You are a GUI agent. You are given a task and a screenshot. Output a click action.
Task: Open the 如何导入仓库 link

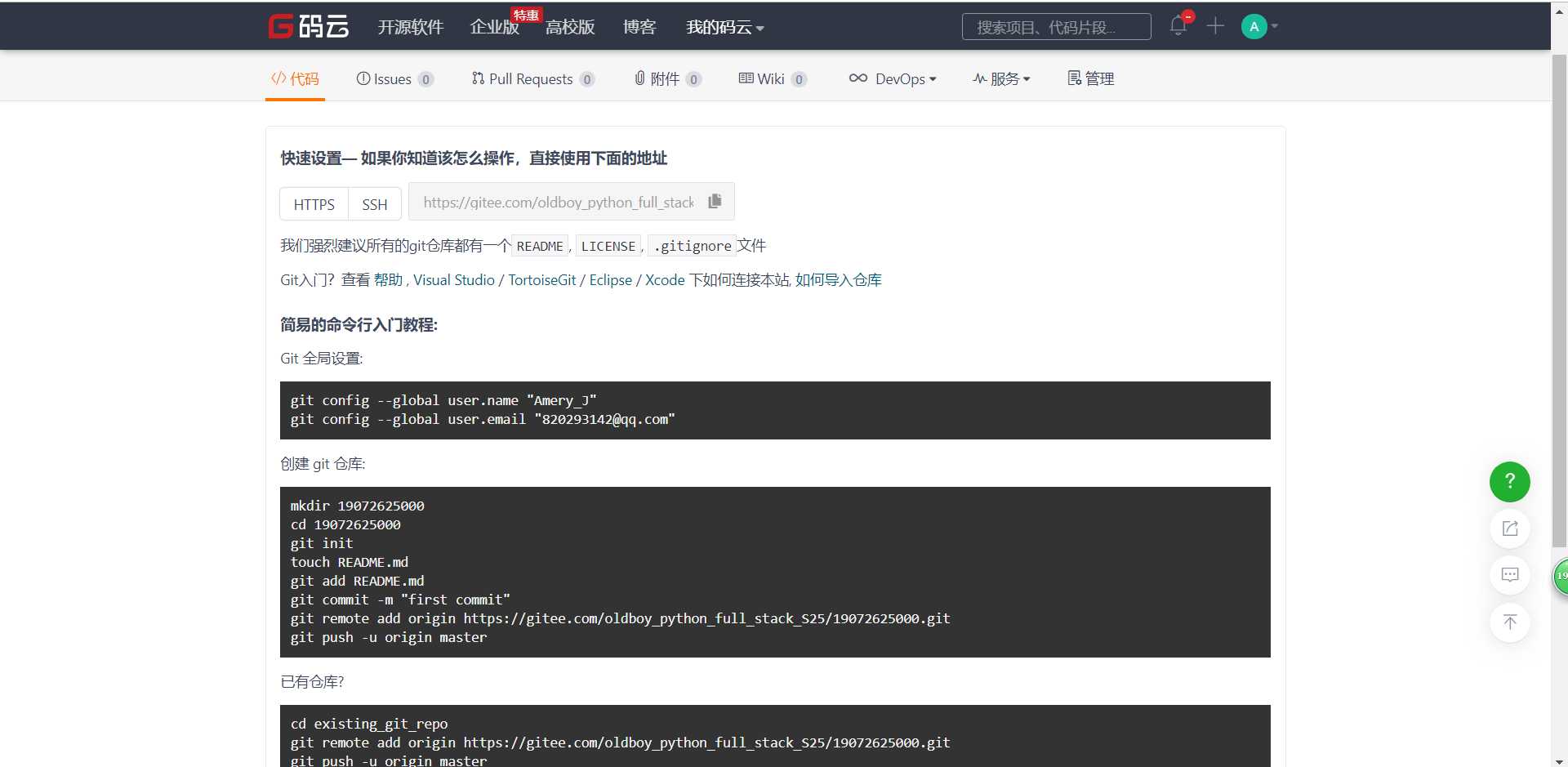point(839,280)
